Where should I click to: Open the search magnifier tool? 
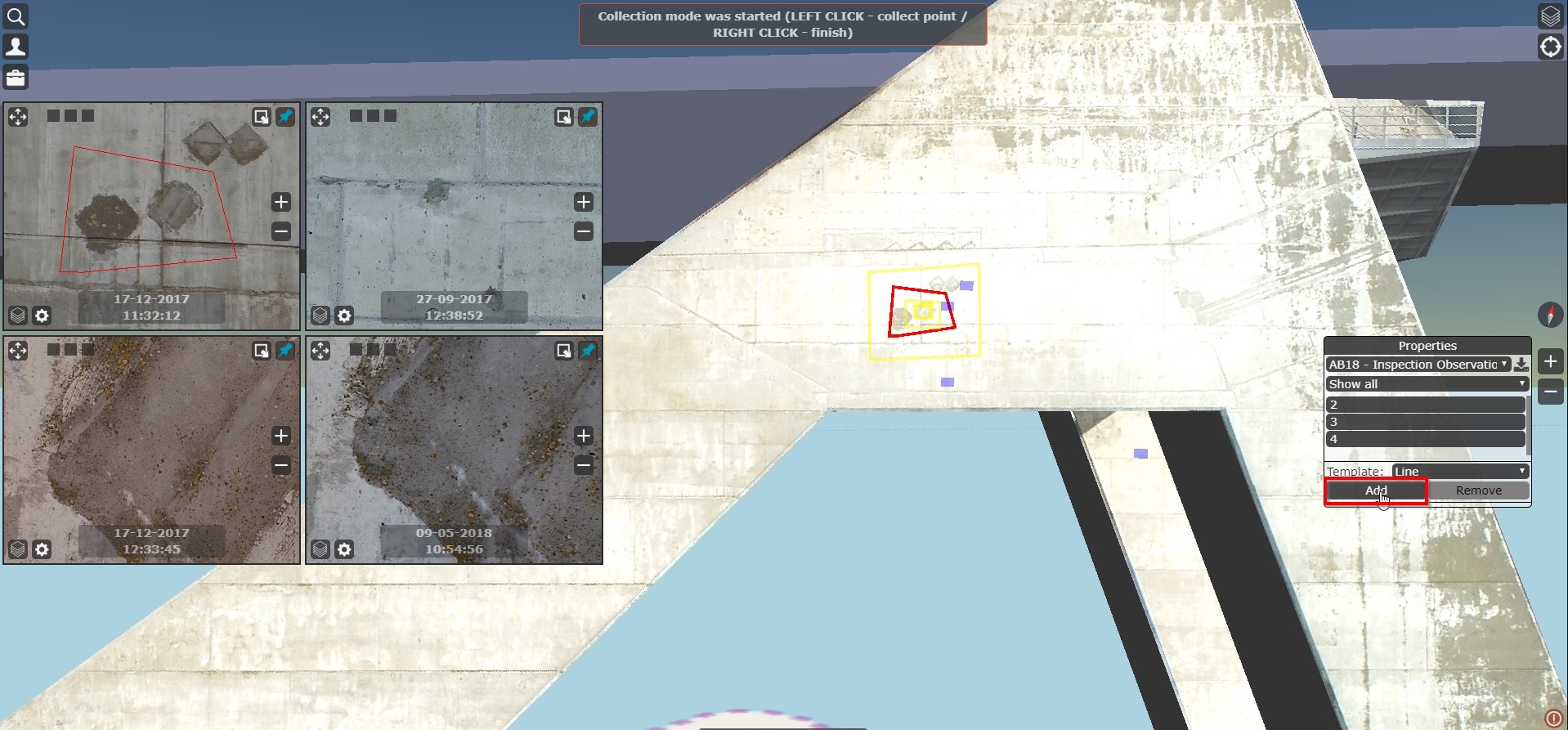pyautogui.click(x=16, y=16)
